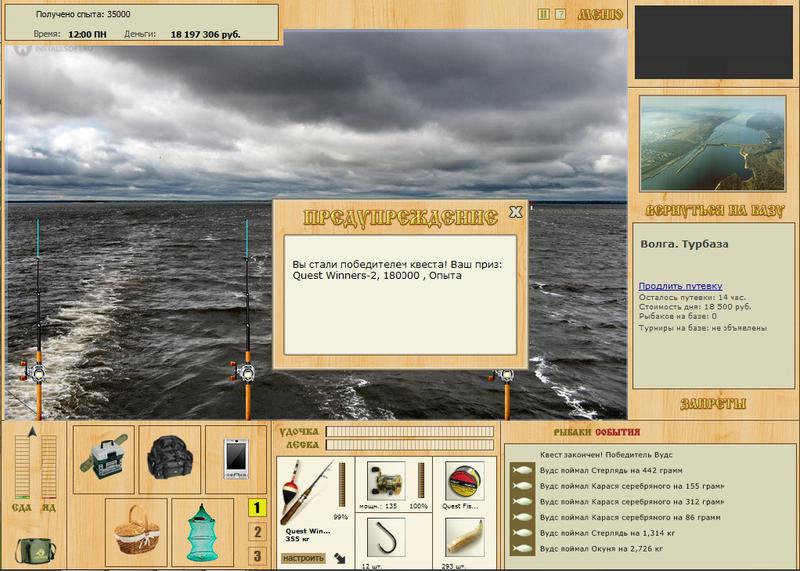Click the ЛЕСКА tension bar
The image size is (800, 571).
[410, 445]
